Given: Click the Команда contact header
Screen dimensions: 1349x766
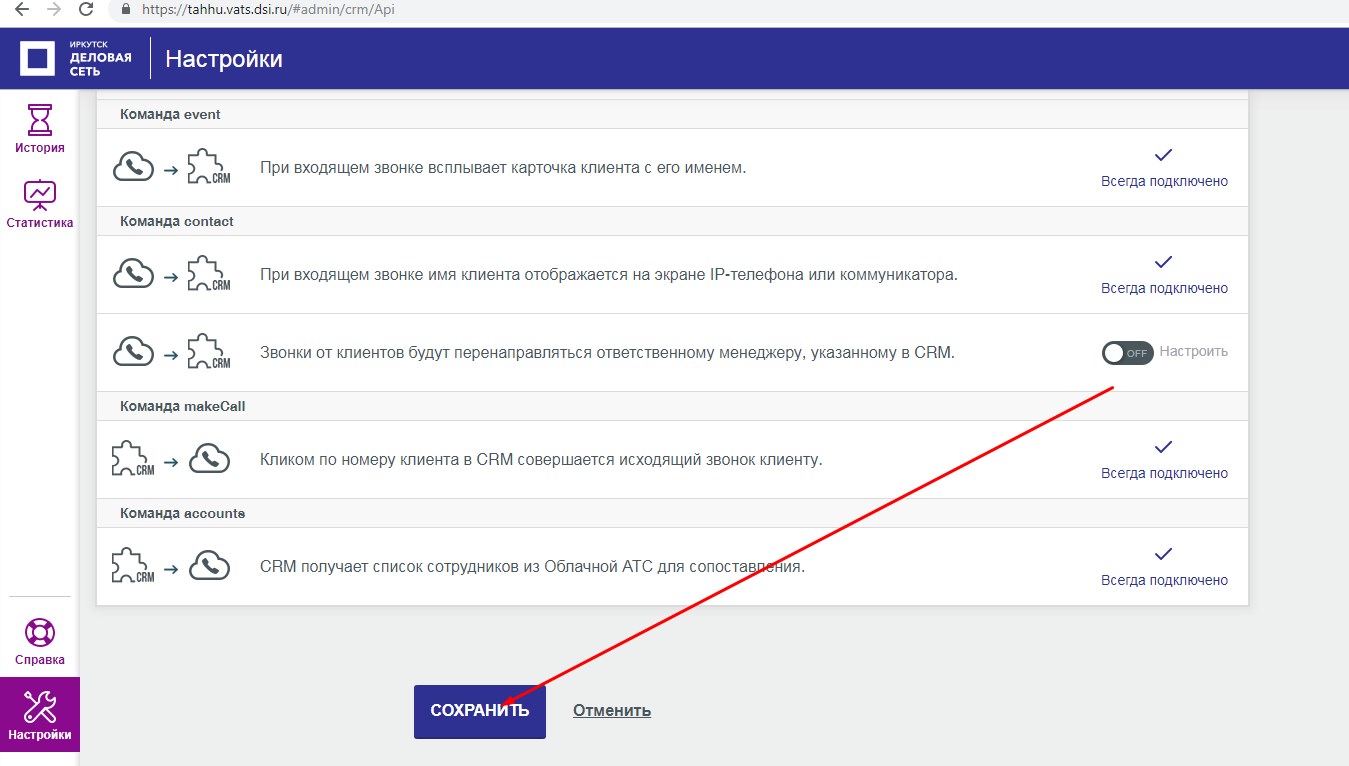Looking at the screenshot, I should [x=177, y=221].
